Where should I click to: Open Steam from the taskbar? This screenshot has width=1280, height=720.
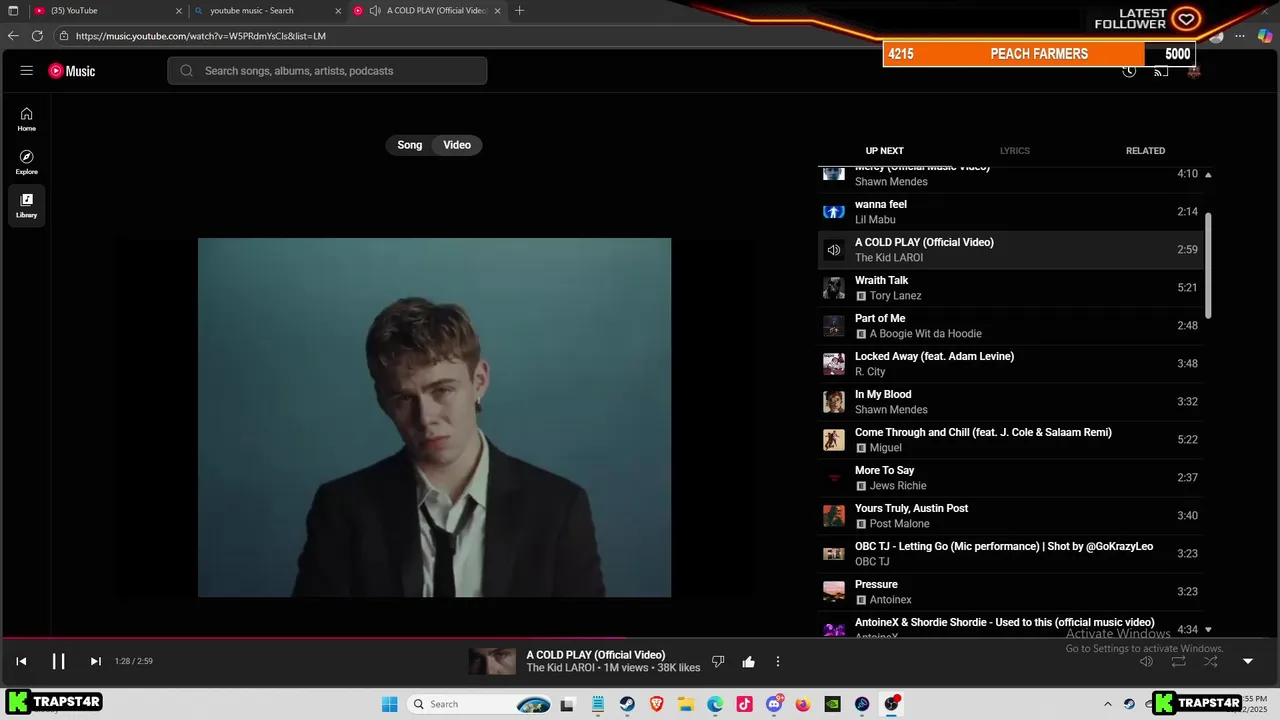pos(627,704)
